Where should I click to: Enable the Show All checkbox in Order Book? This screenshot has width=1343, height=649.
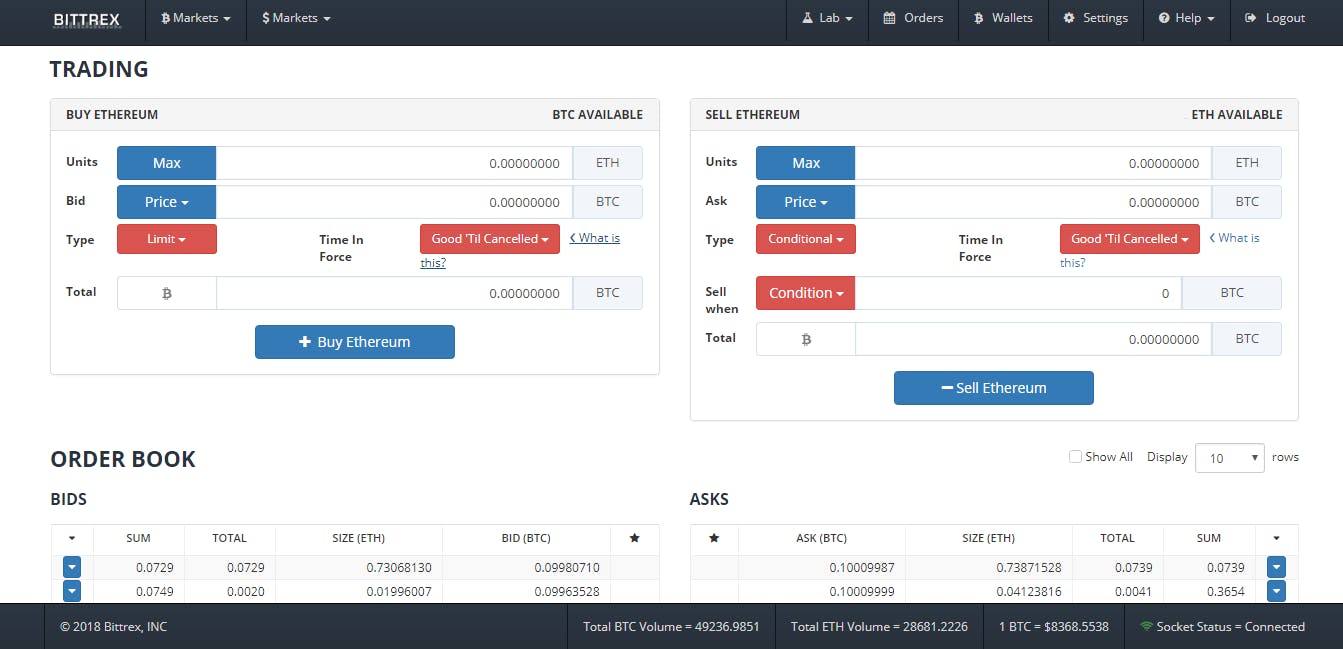click(1075, 456)
